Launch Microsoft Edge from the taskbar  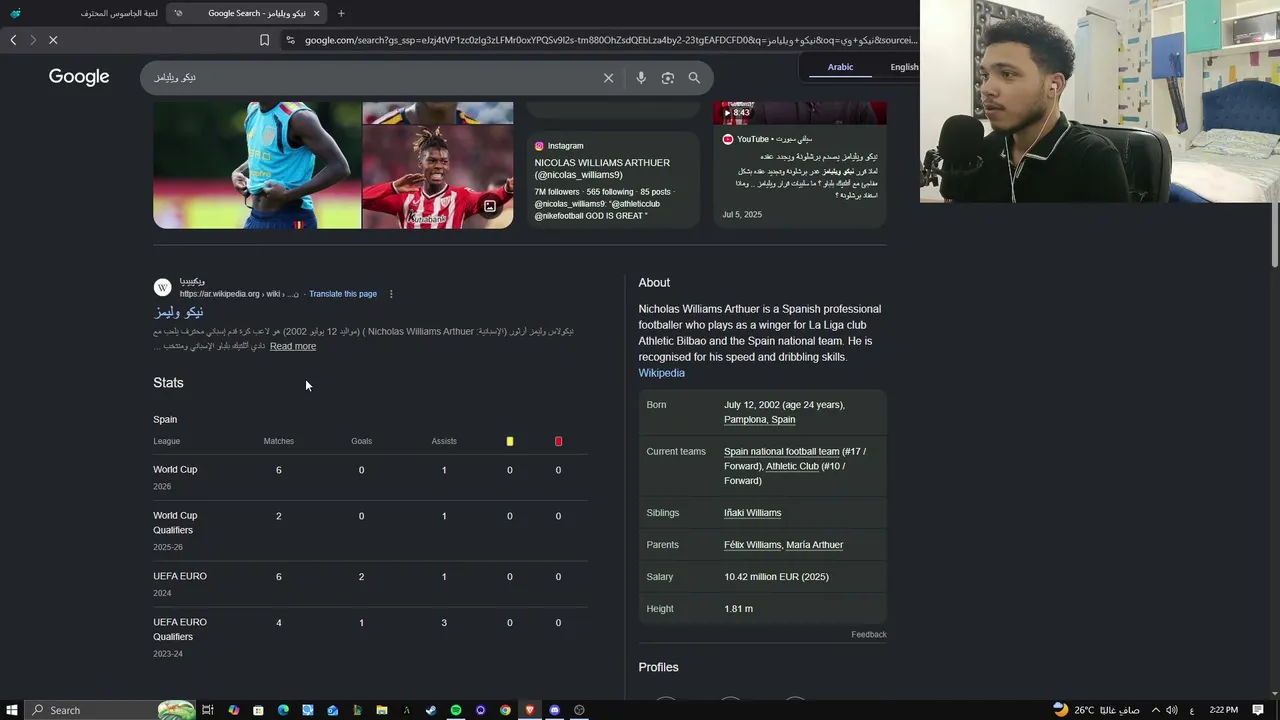(x=283, y=710)
